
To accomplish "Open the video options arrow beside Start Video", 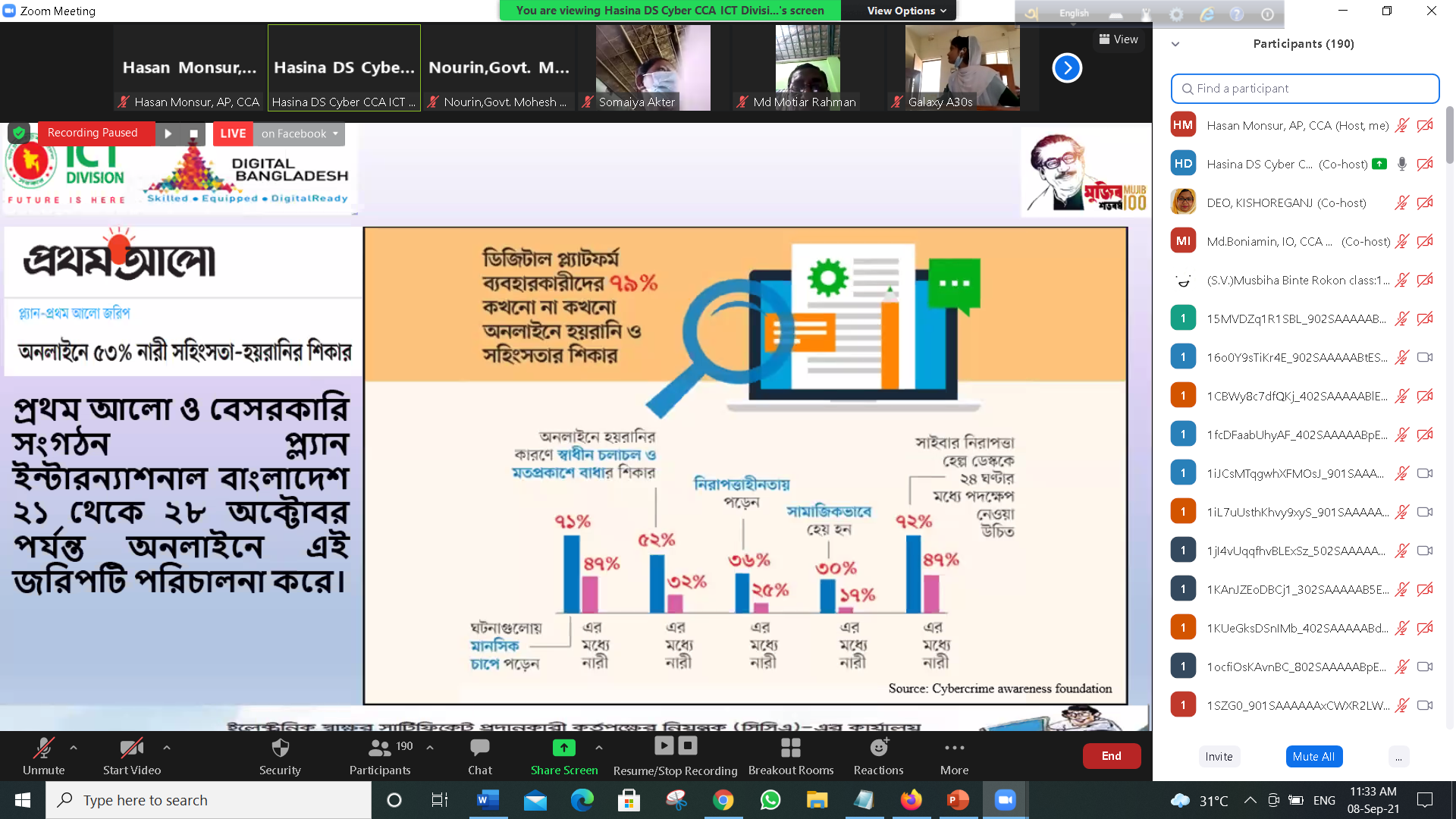I will pyautogui.click(x=167, y=748).
